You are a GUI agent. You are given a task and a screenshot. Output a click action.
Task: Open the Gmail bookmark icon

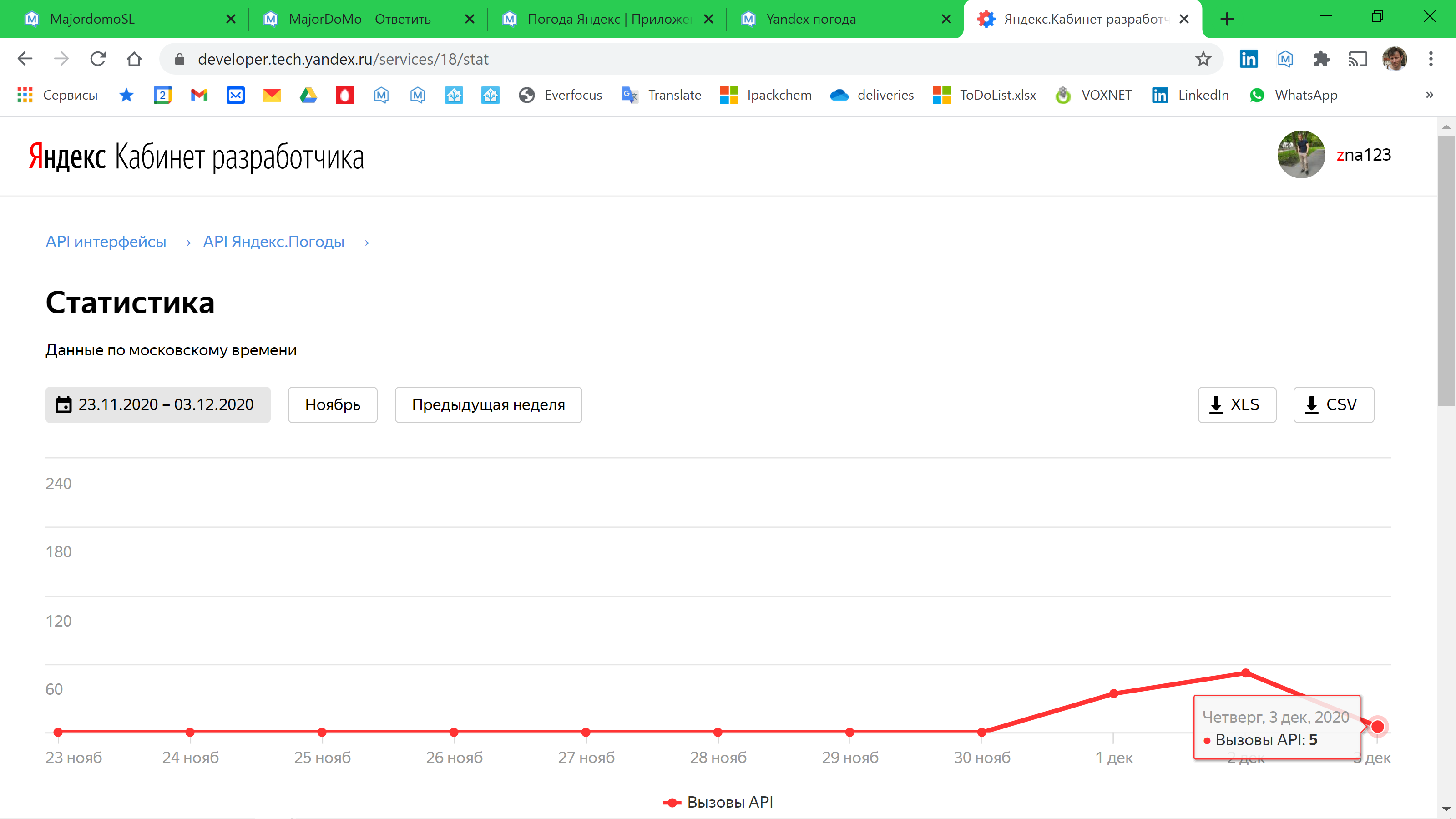tap(199, 95)
